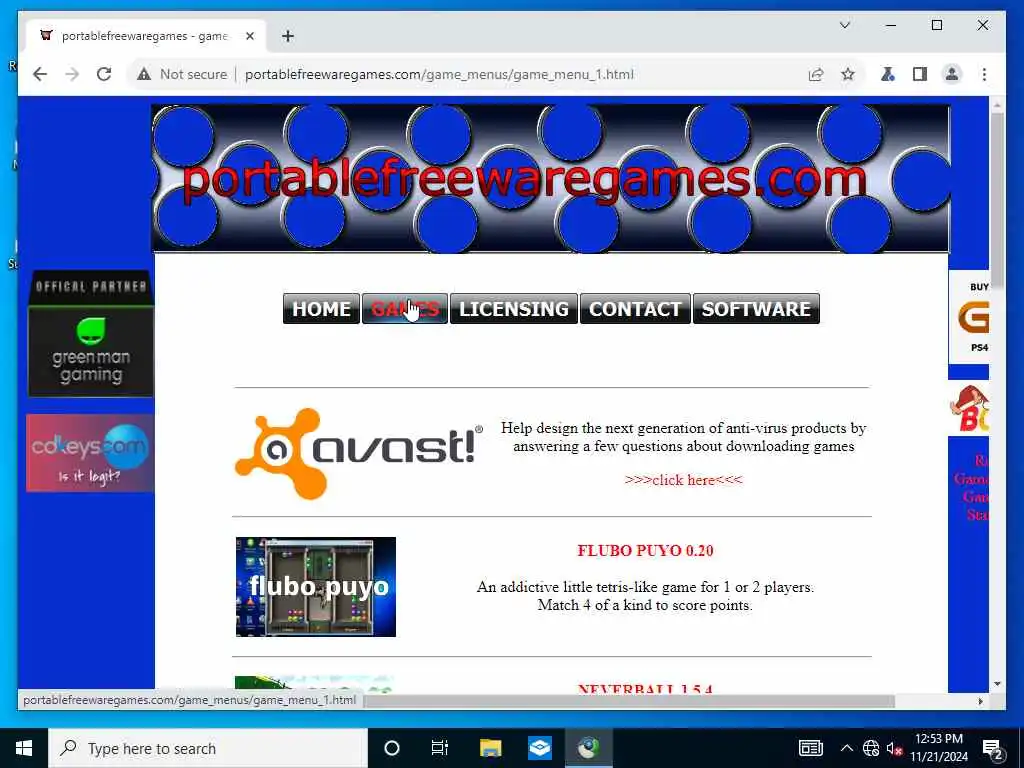Open the GAMES nav button
This screenshot has width=1024, height=768.
point(405,308)
